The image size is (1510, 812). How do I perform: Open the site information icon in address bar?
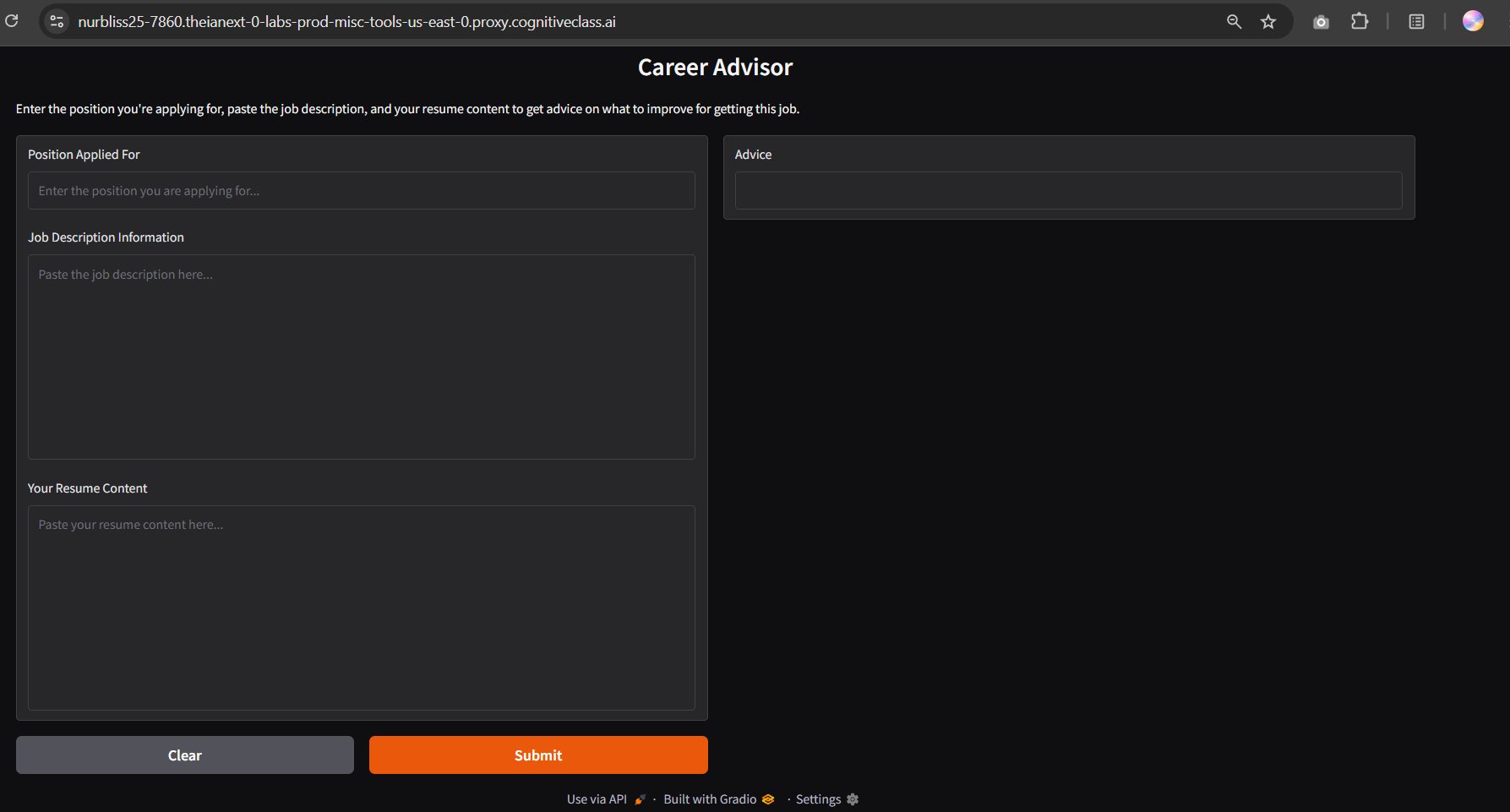pos(57,22)
